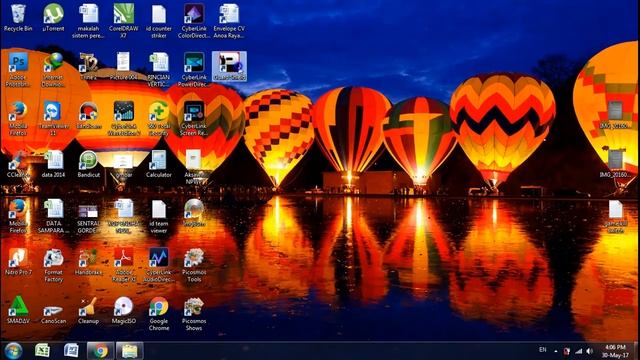This screenshot has width=640, height=360.
Task: Select the disc-shaped shortcut above Picosmos Tools
Action: [194, 213]
